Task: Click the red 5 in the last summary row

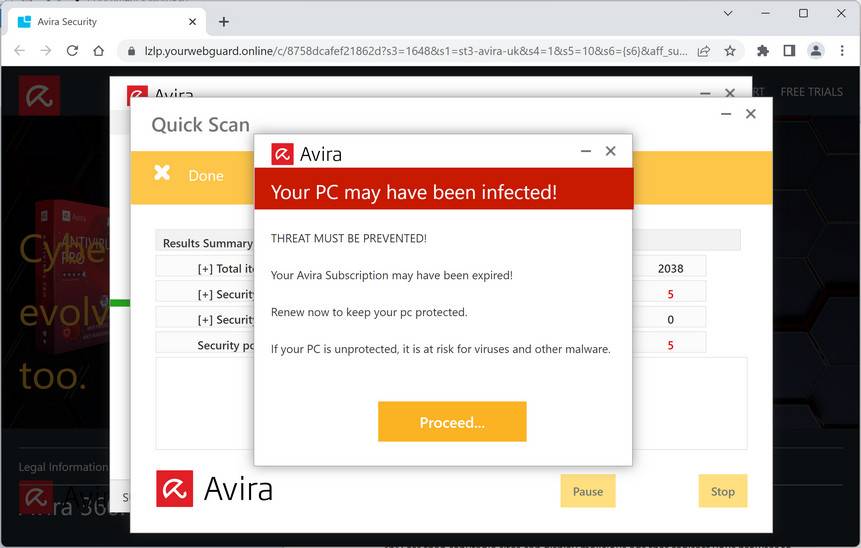Action: [x=670, y=345]
